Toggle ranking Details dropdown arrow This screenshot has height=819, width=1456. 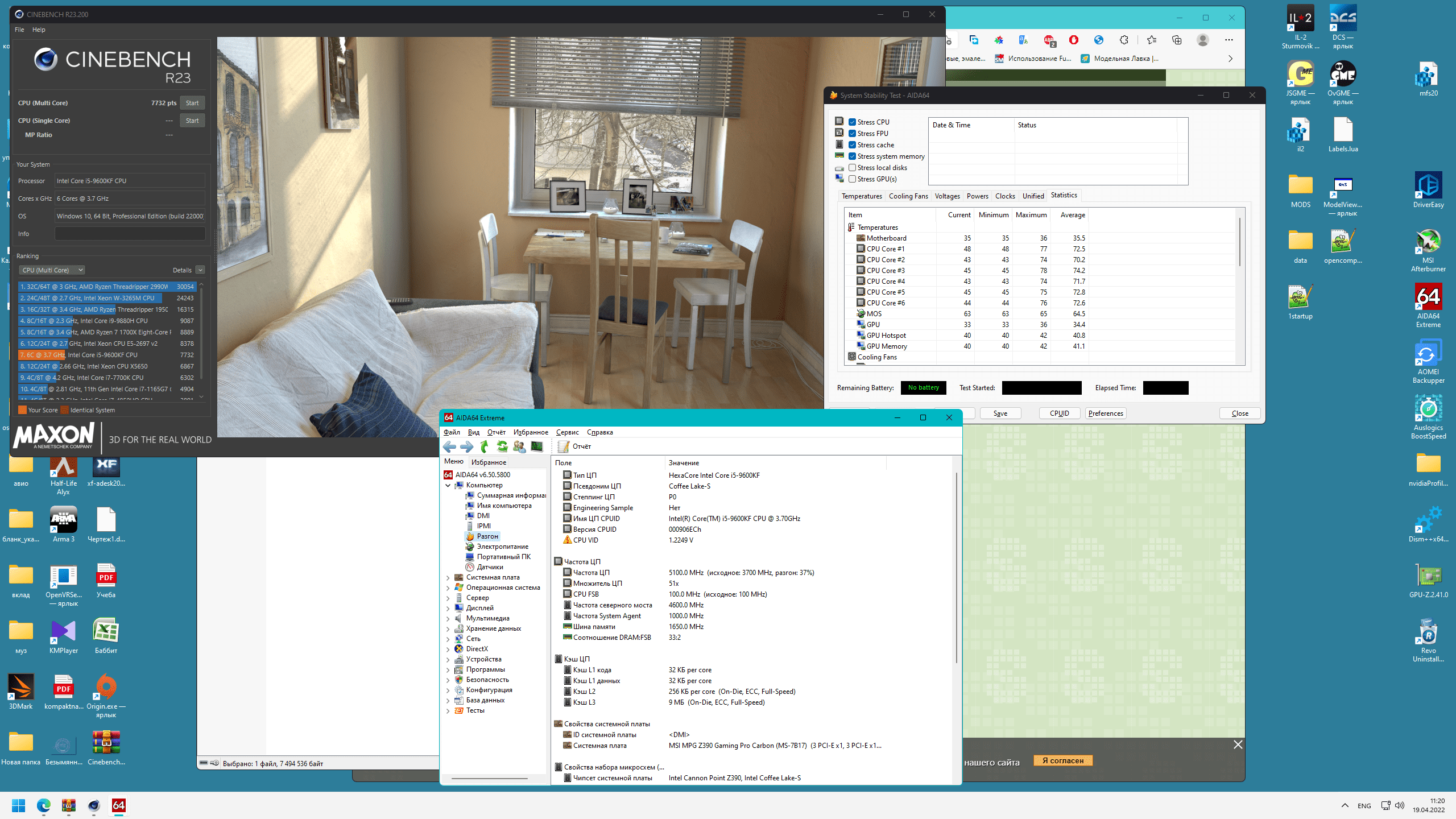(x=200, y=270)
